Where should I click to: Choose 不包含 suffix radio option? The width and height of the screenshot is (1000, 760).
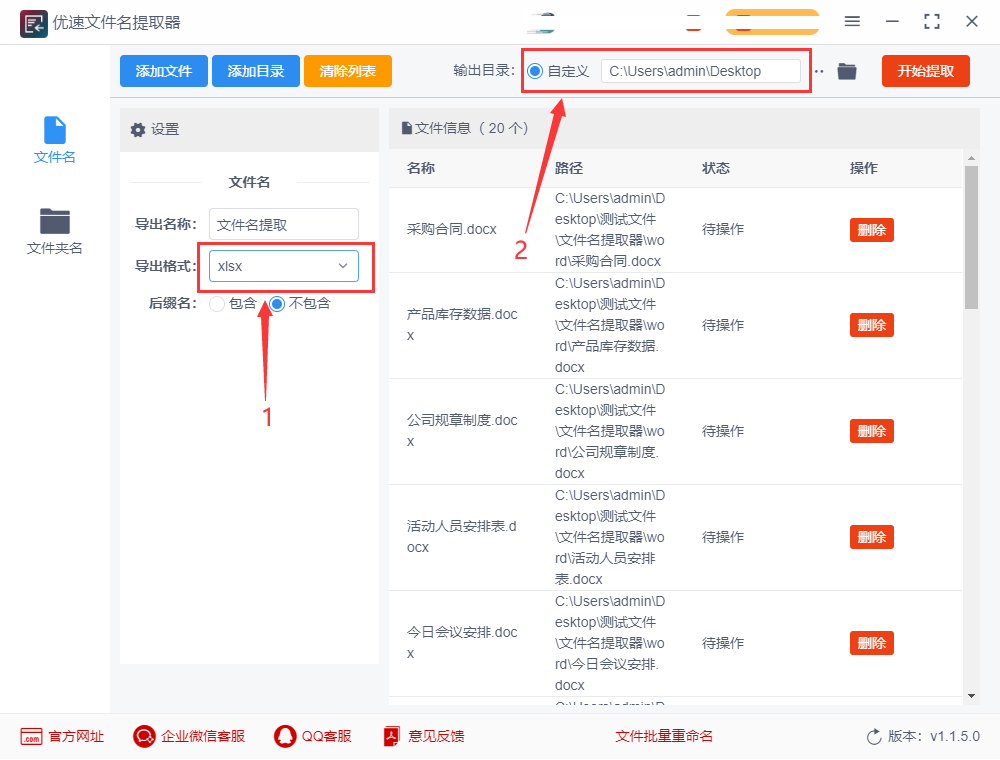click(277, 304)
